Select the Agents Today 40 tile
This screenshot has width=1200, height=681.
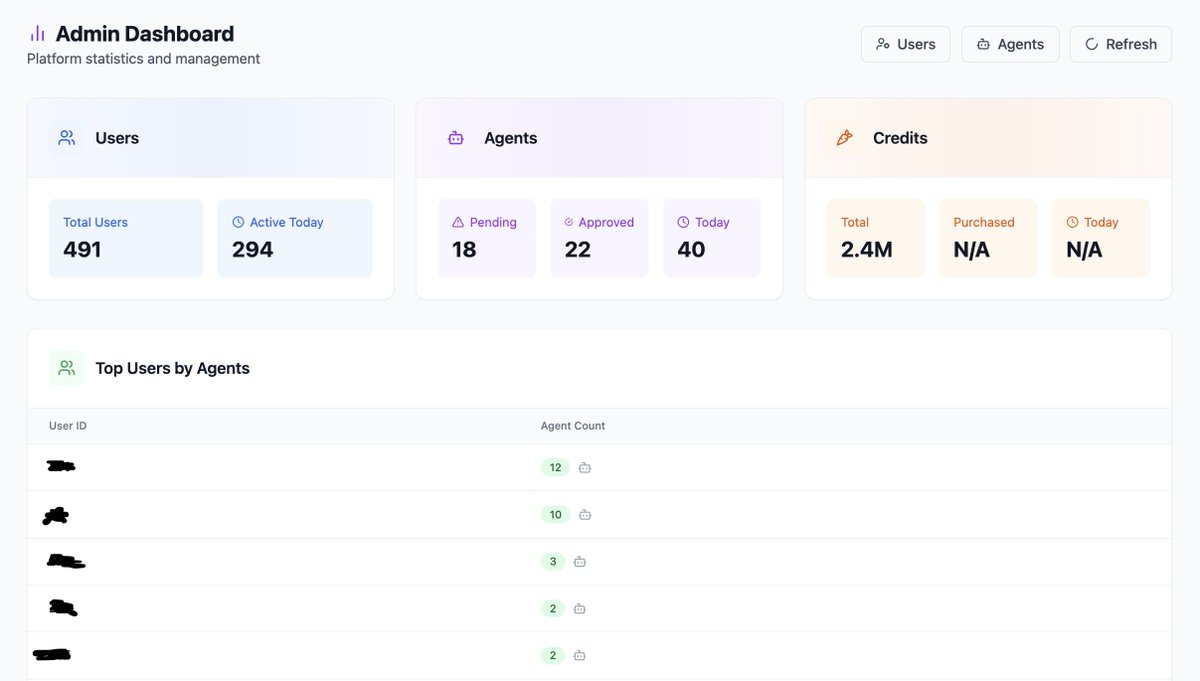(x=712, y=238)
